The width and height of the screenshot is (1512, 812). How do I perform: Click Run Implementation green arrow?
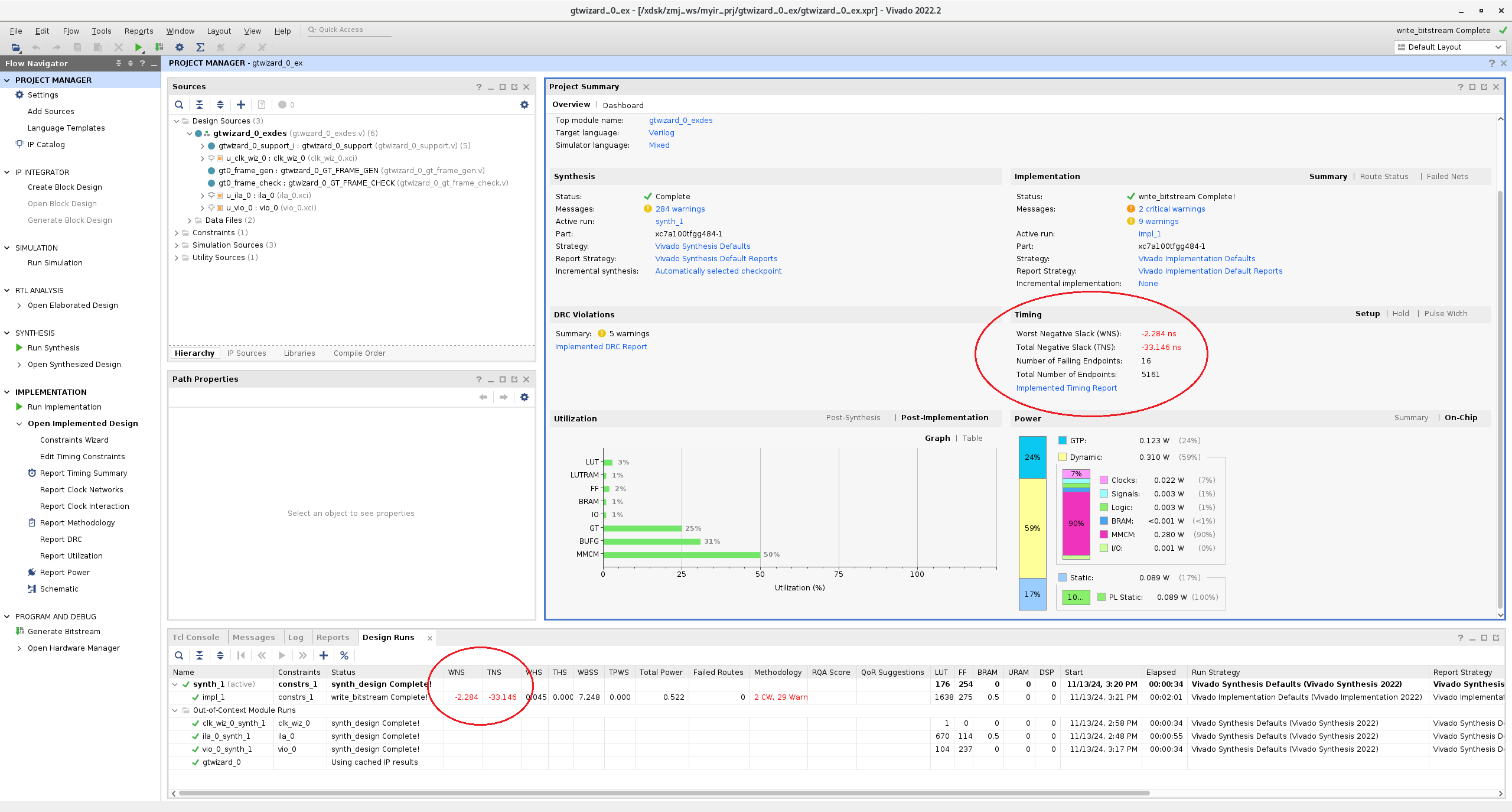[19, 407]
